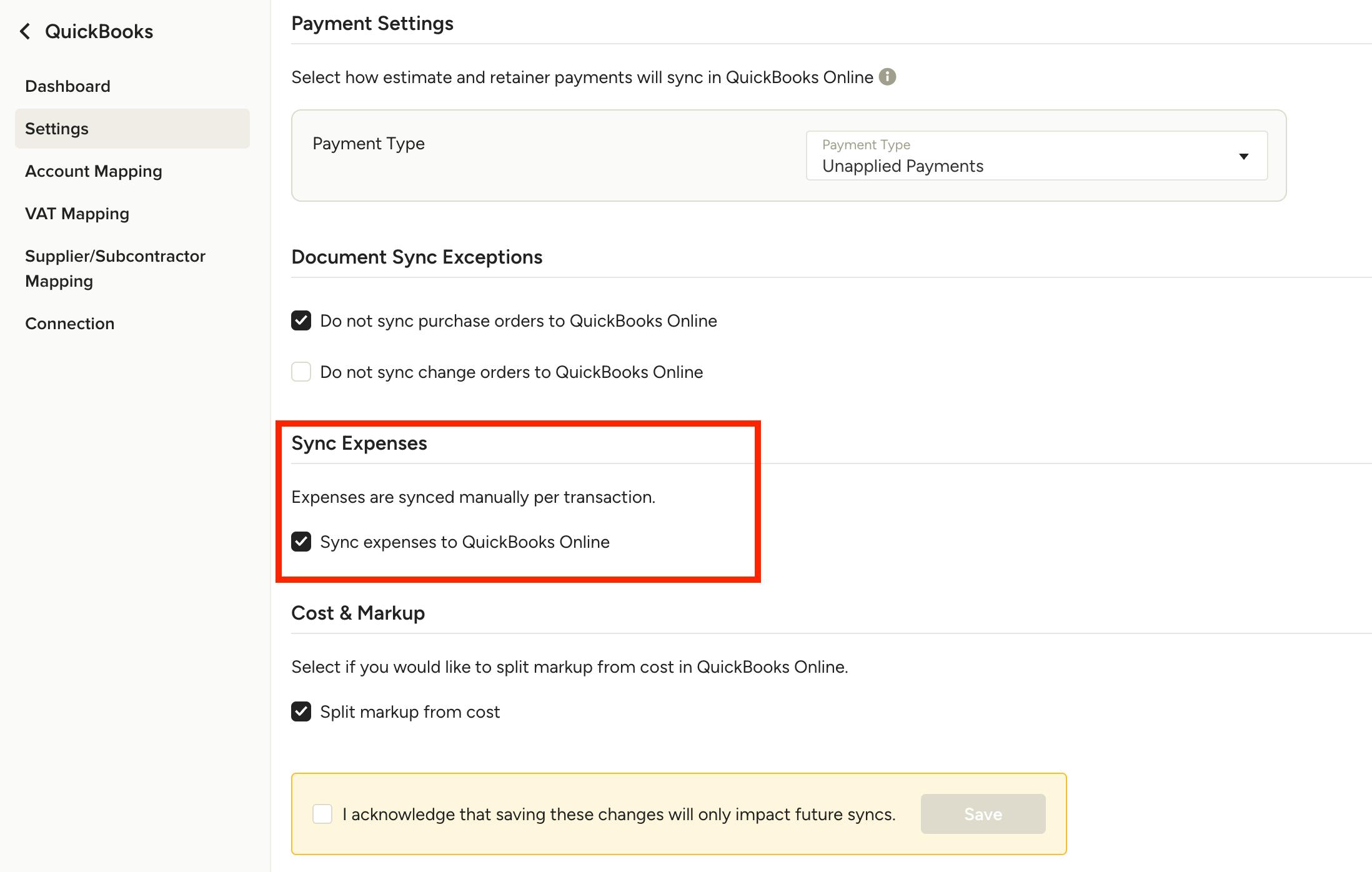The height and width of the screenshot is (872, 1372).
Task: Open the Payment Type dropdown
Action: [x=1037, y=156]
